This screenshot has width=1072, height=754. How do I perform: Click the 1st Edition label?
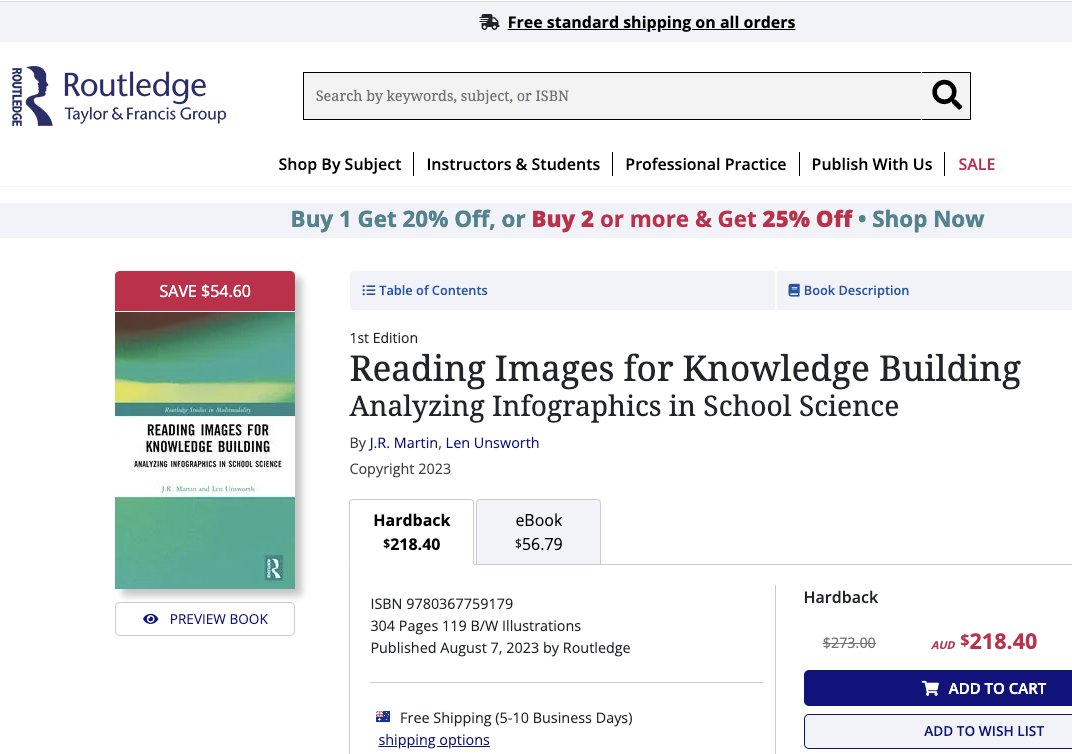384,338
